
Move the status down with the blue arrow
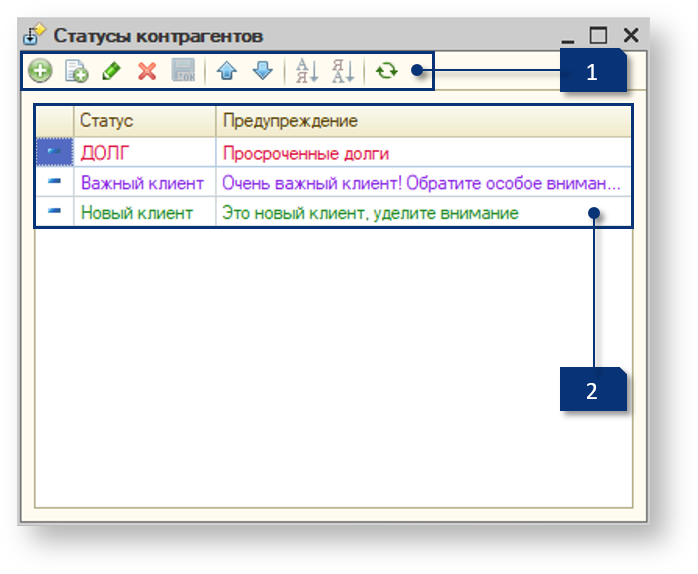click(x=263, y=70)
